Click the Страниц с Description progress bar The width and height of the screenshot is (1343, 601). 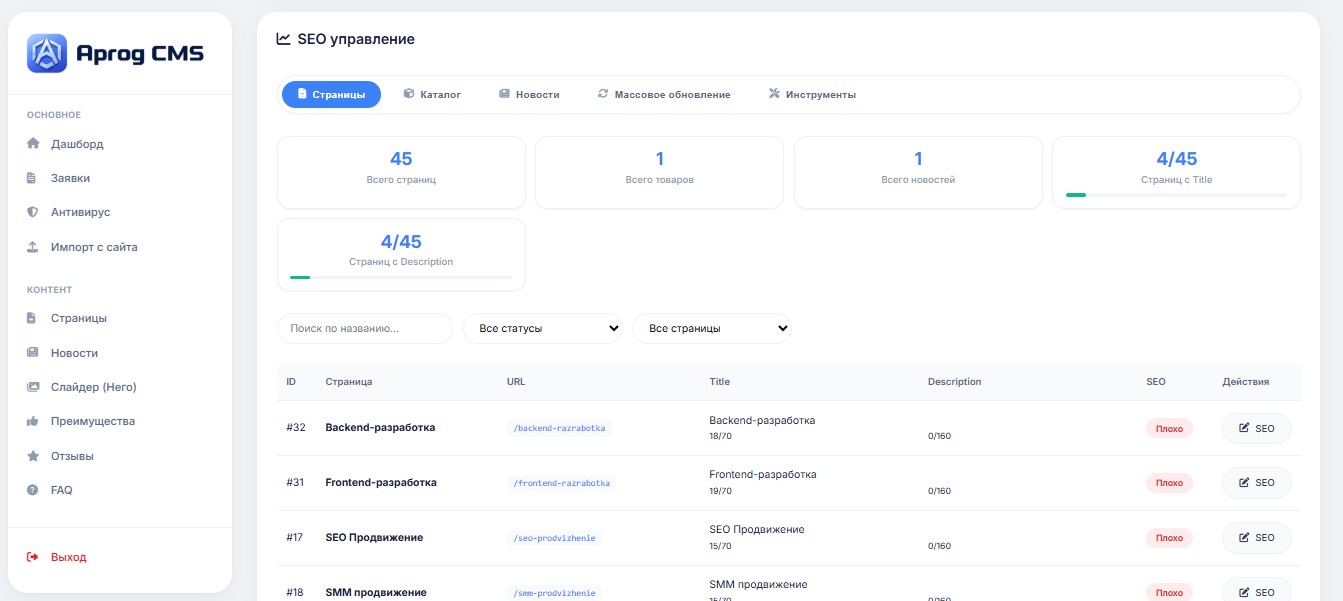(x=401, y=277)
